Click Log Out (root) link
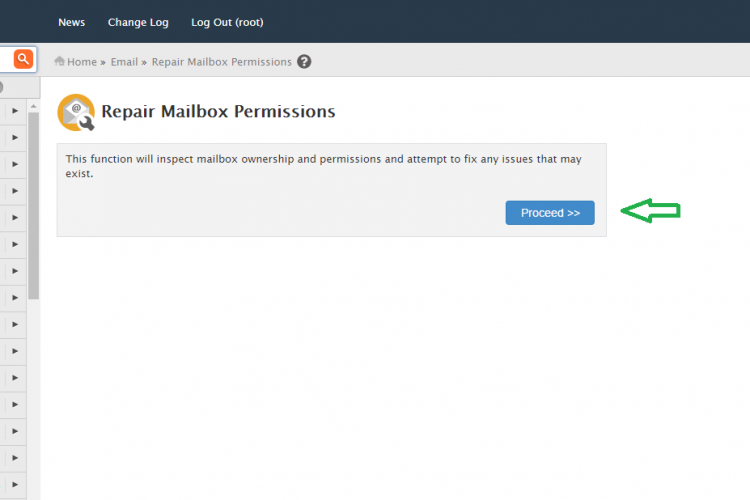750x500 pixels. (227, 22)
